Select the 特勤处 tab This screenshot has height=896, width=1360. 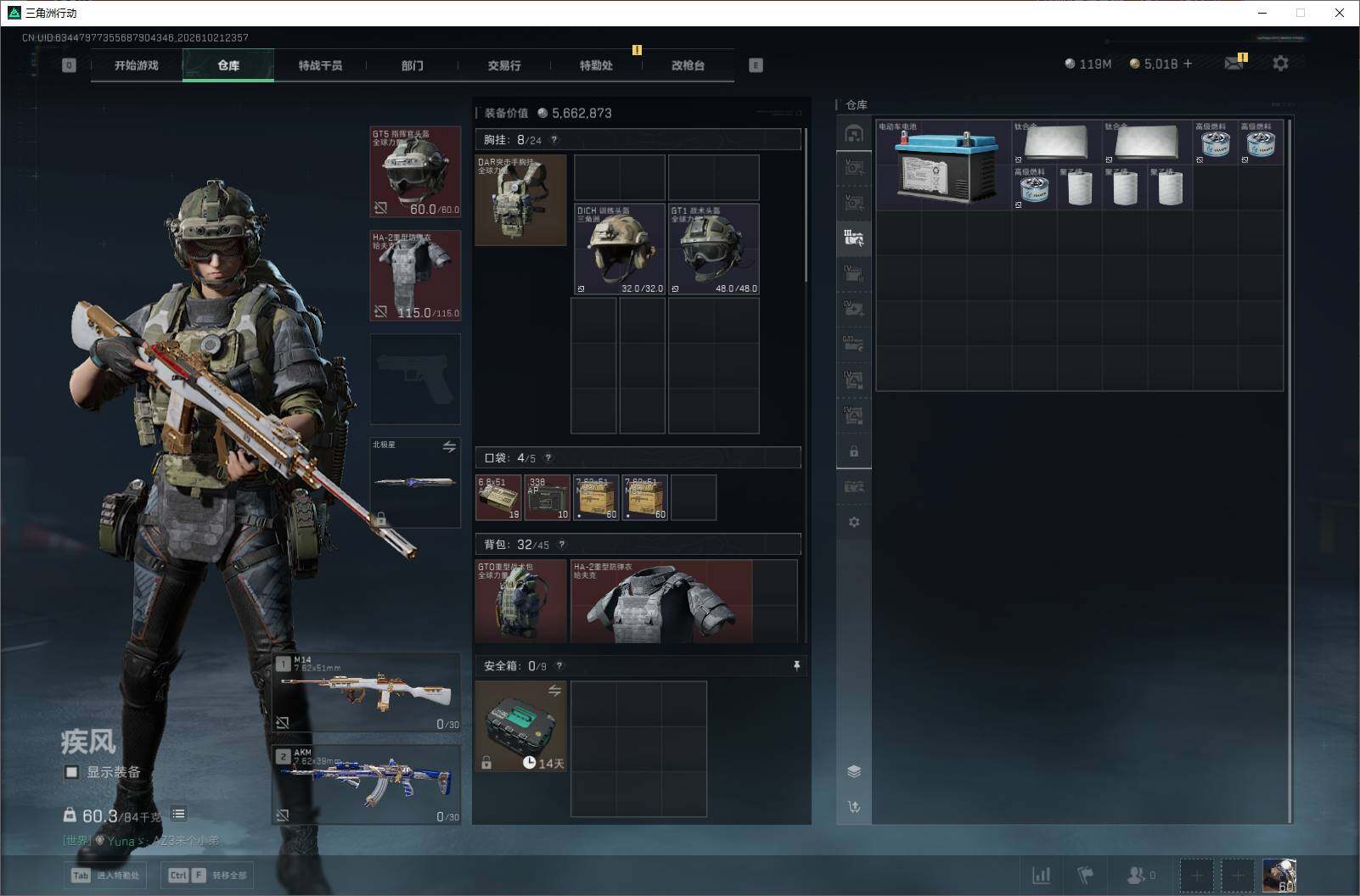pos(596,65)
